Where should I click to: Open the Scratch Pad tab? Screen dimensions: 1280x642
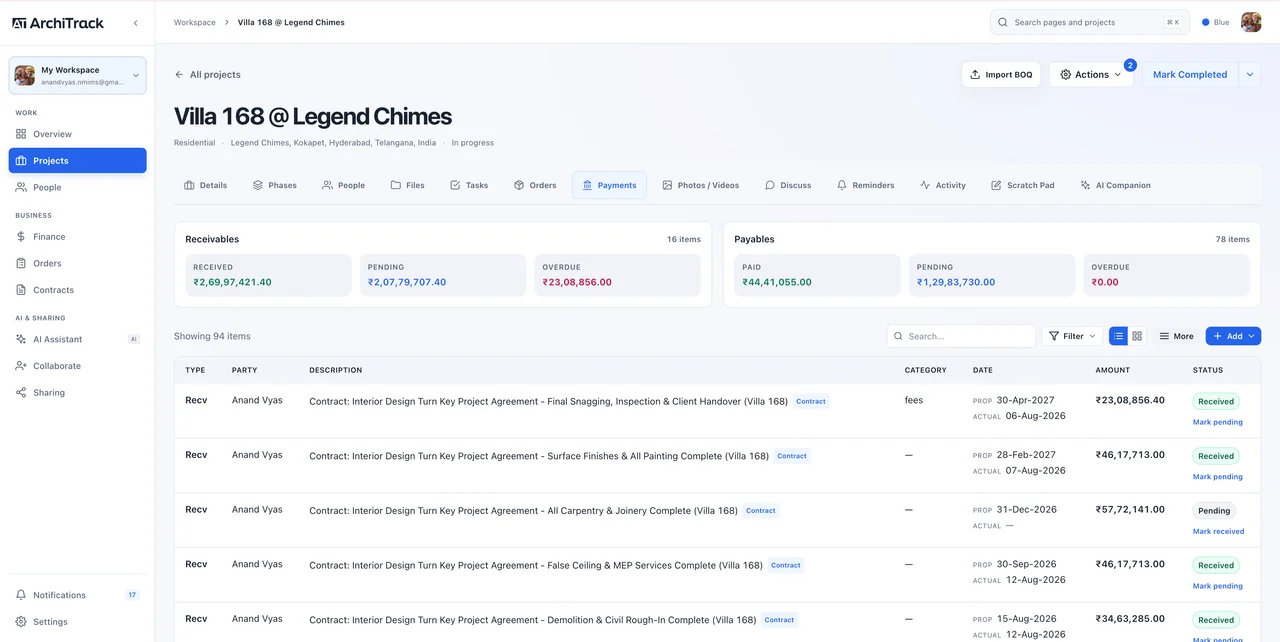1023,185
